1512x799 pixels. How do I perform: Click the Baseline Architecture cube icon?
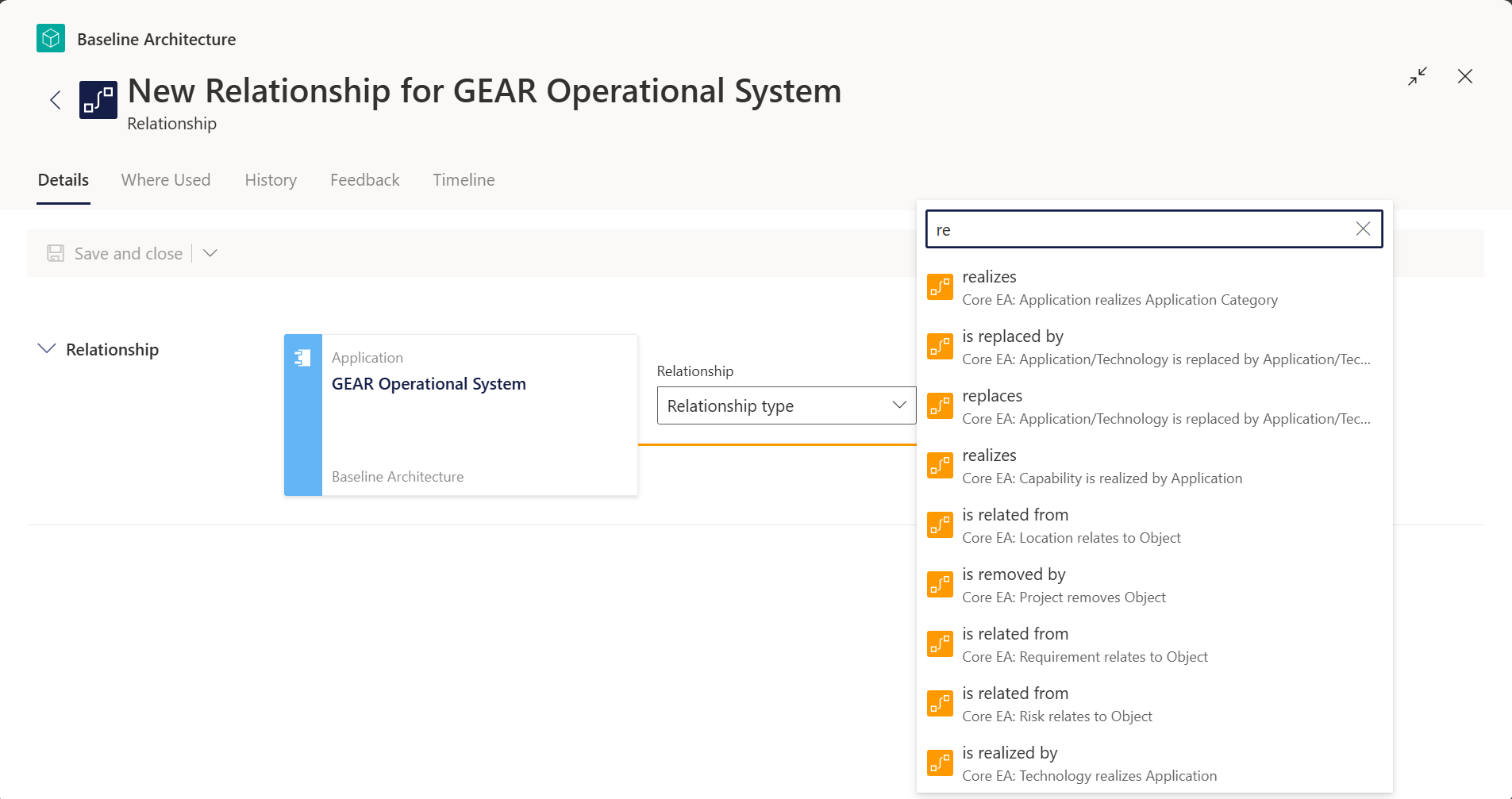51,38
